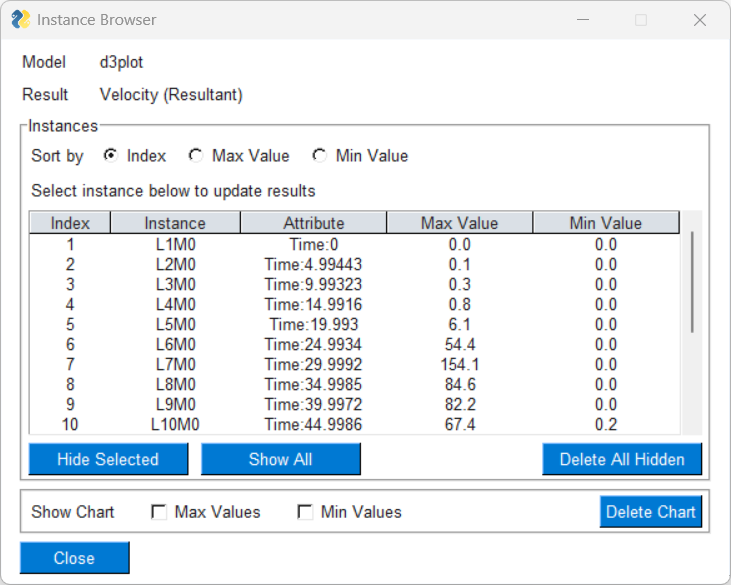731x585 pixels.
Task: Click the Index column header
Action: coord(70,223)
